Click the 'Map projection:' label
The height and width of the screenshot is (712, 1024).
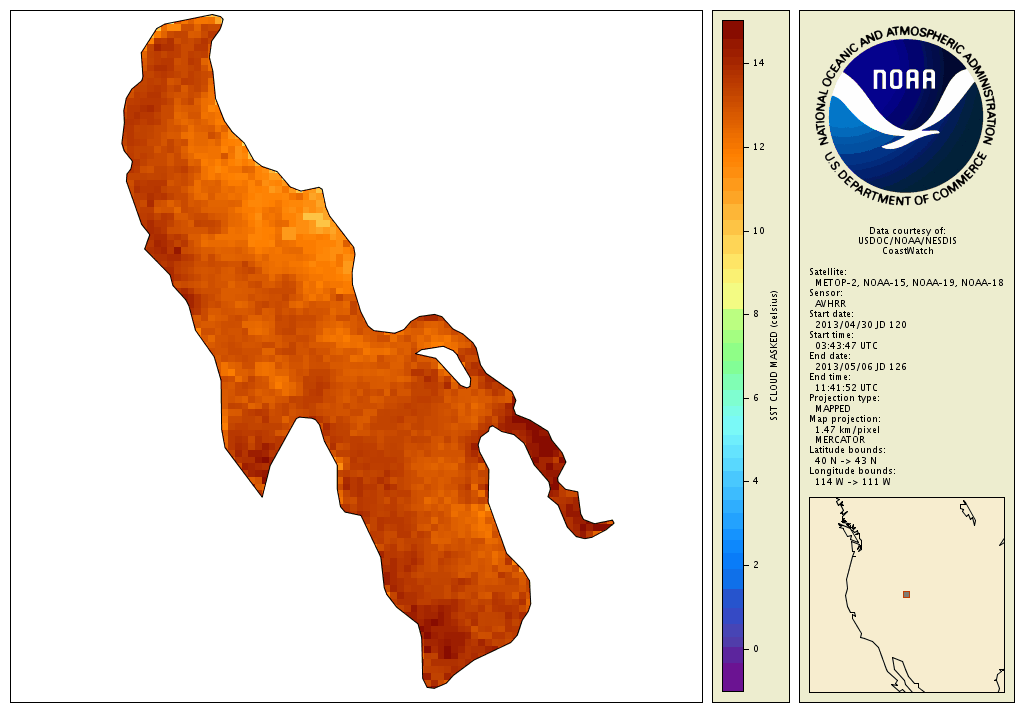(x=844, y=419)
